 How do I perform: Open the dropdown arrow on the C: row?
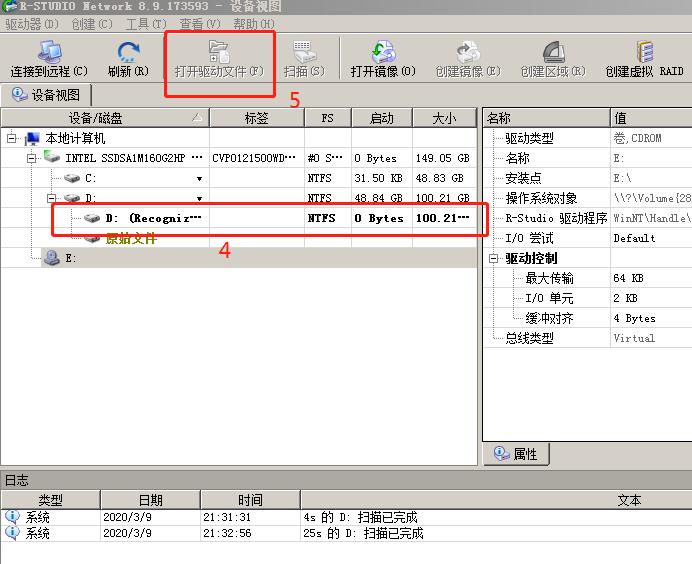click(x=199, y=179)
